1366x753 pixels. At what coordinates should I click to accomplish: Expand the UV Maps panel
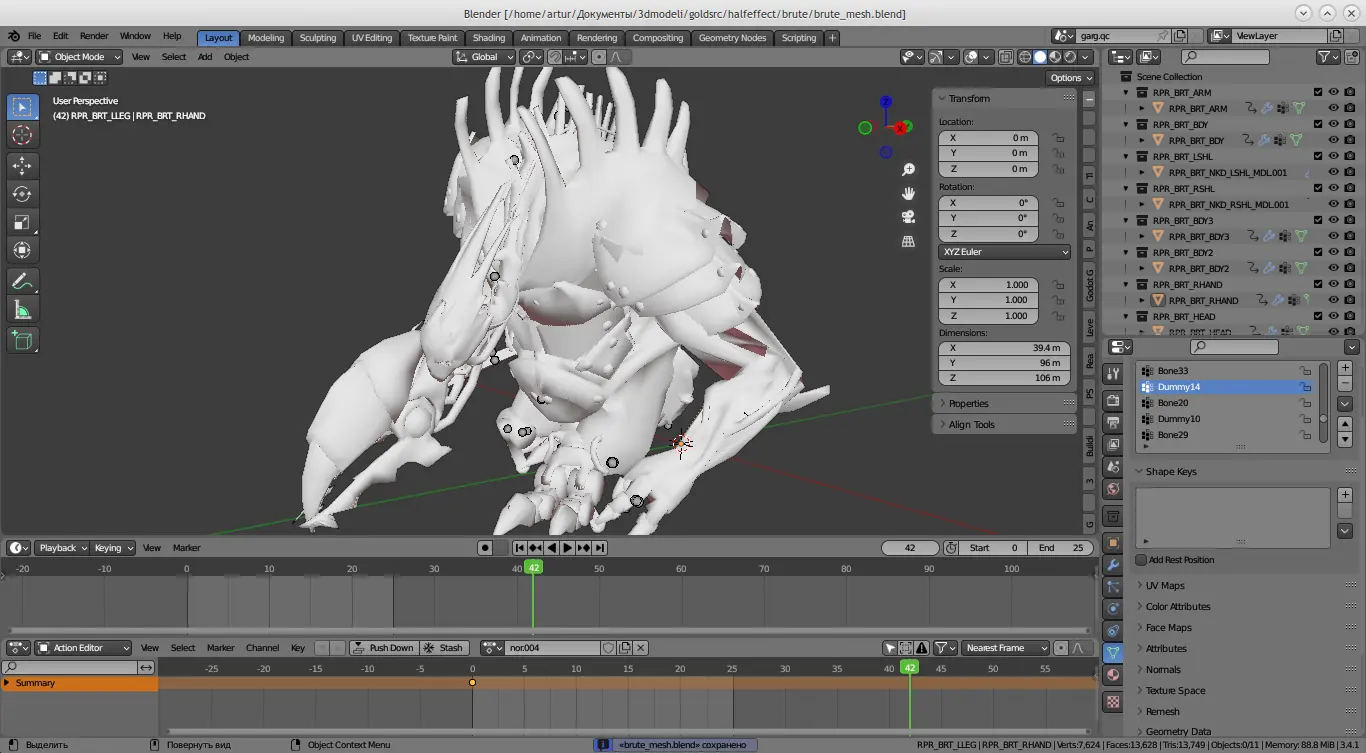click(1164, 586)
